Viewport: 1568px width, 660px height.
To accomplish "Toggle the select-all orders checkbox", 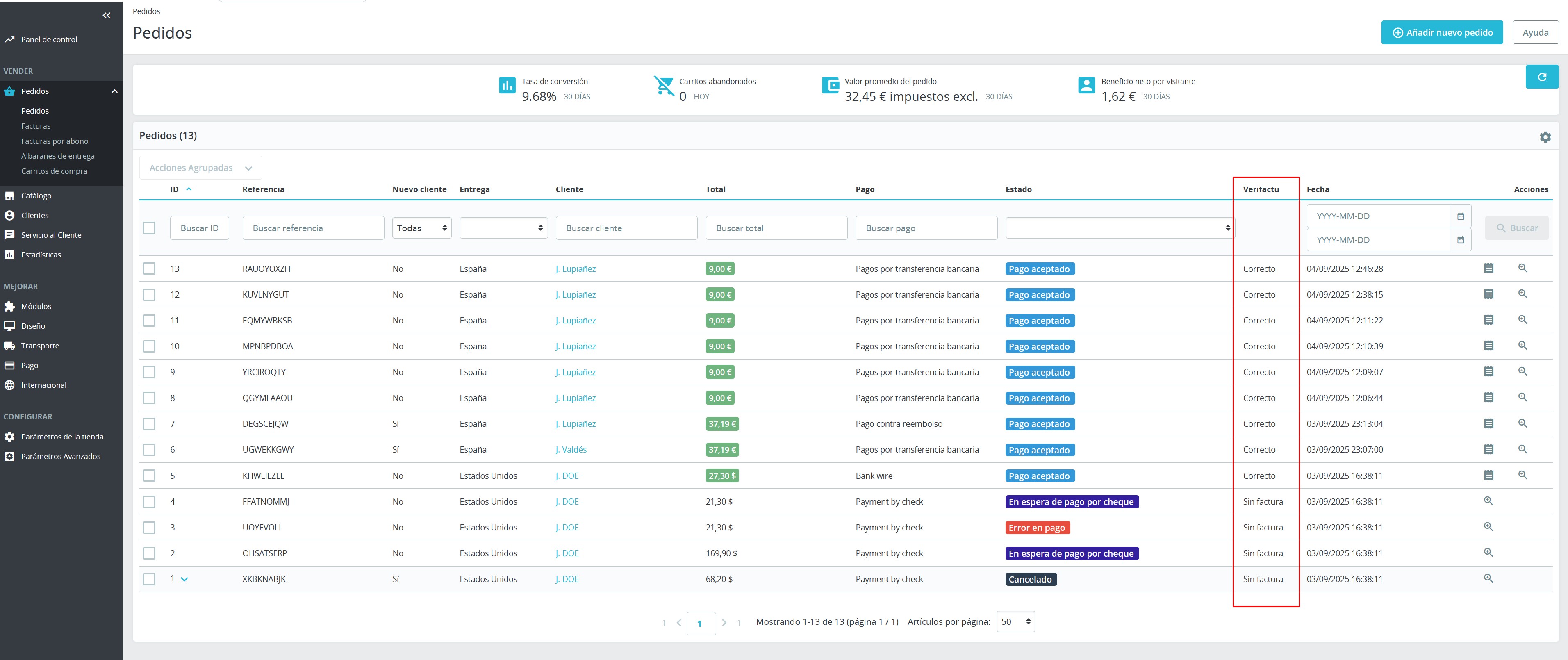I will (149, 228).
